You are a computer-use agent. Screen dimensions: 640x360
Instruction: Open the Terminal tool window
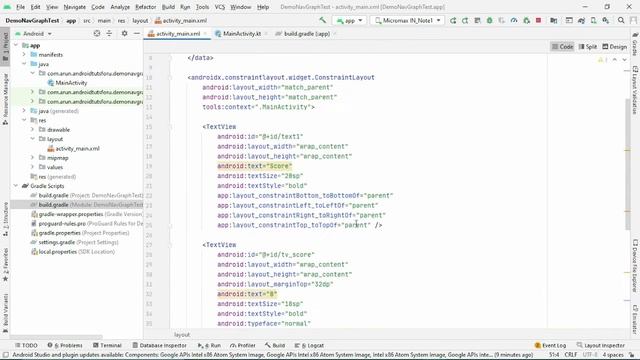pyautogui.click(x=107, y=345)
